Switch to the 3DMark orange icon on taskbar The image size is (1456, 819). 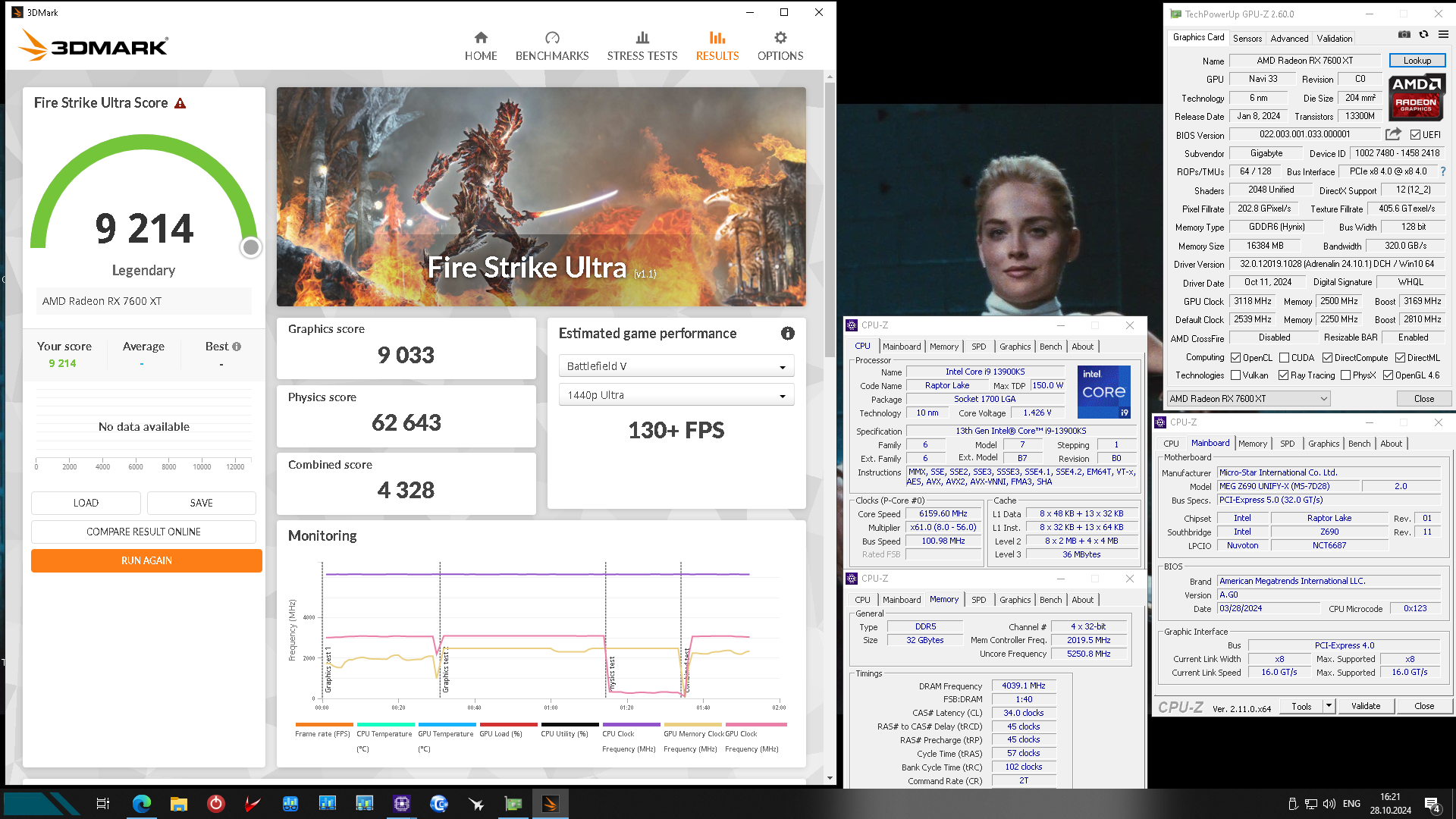(x=551, y=804)
